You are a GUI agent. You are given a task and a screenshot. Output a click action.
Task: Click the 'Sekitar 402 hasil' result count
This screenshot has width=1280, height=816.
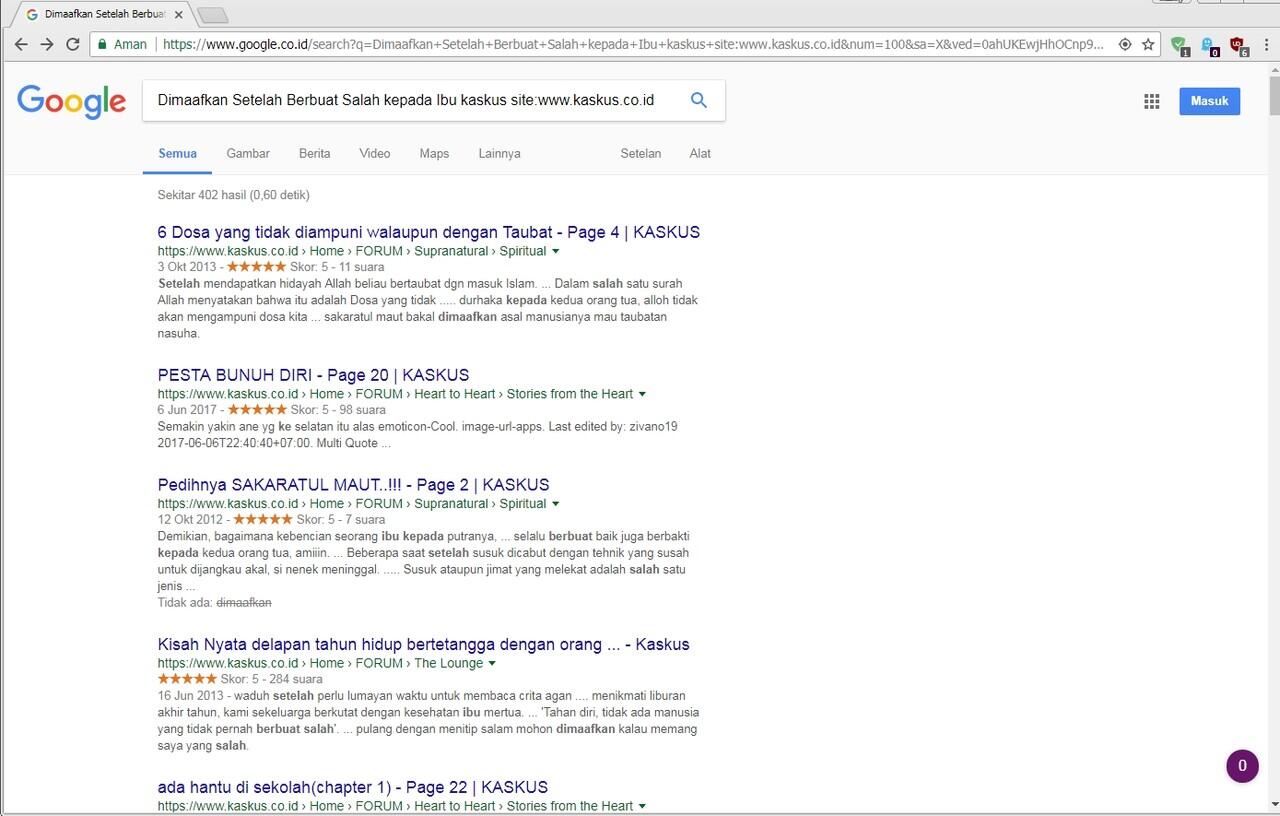tap(233, 195)
